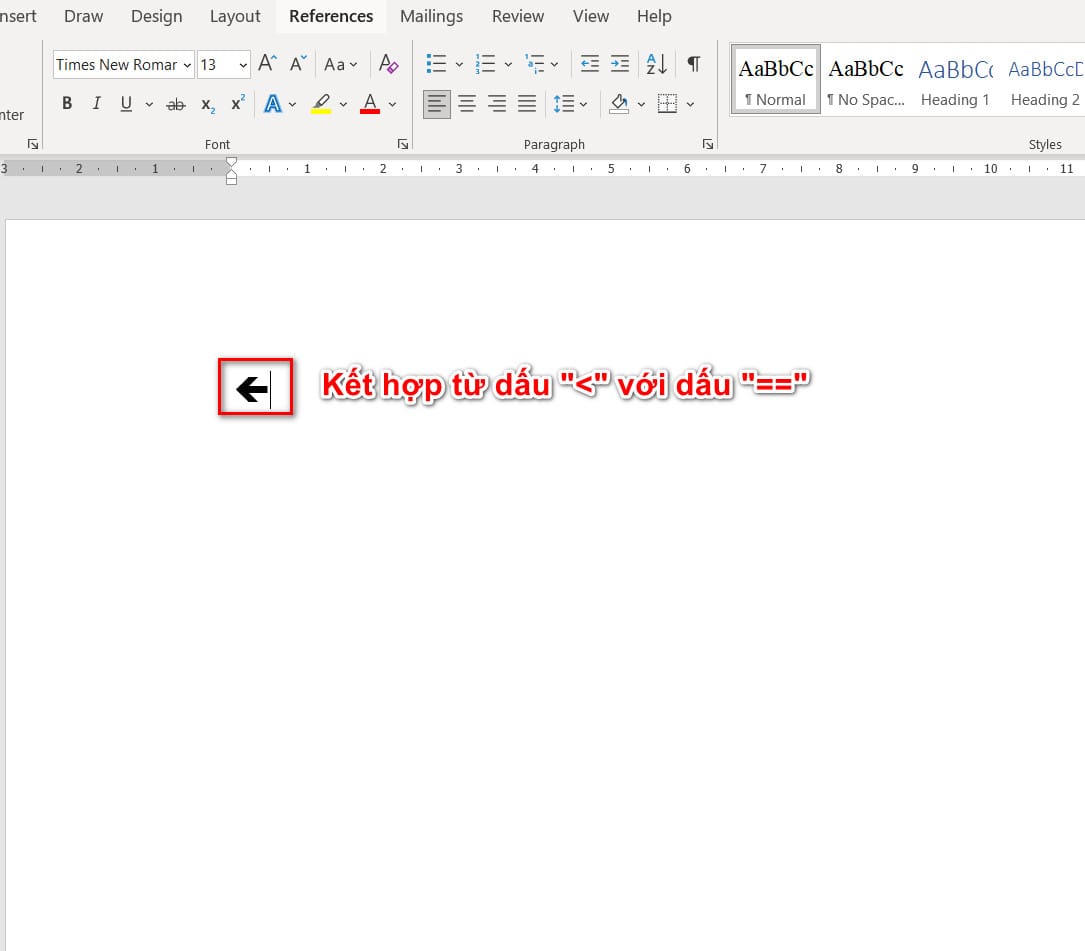Click the Decrease Indent icon
The image size is (1085, 951).
[x=590, y=65]
